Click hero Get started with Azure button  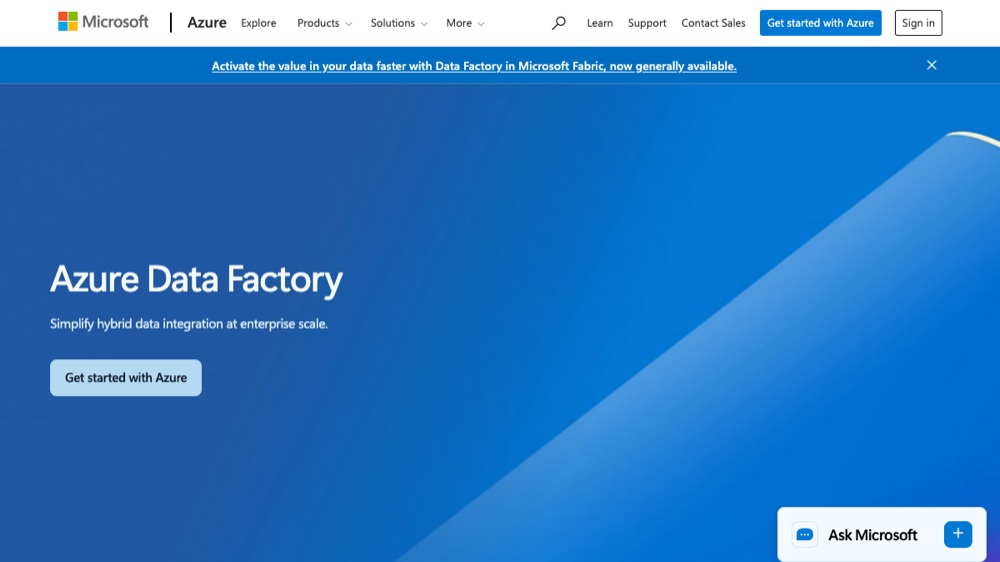pyautogui.click(x=126, y=378)
